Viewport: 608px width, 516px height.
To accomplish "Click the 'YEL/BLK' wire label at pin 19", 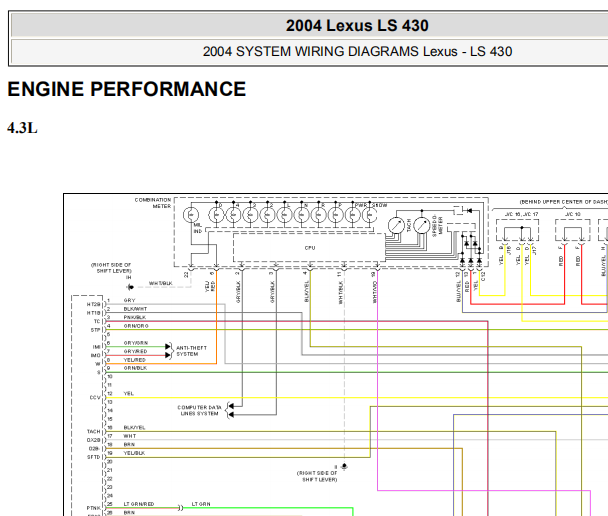I will [134, 453].
